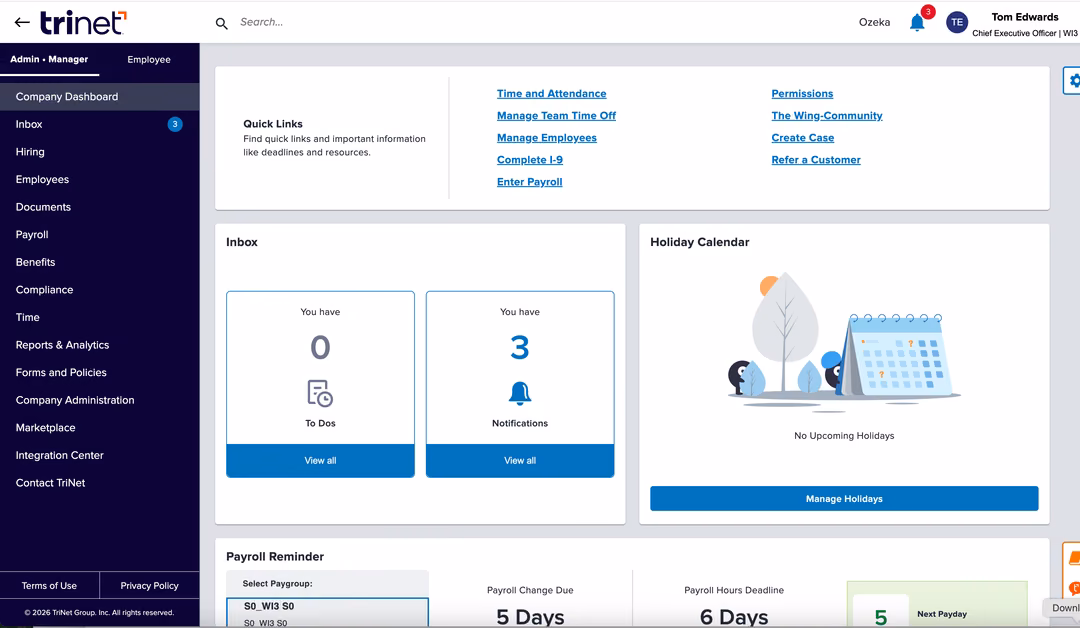Click the Tom Edwards user name
Screen dimensions: 1080x628
(1024, 17)
